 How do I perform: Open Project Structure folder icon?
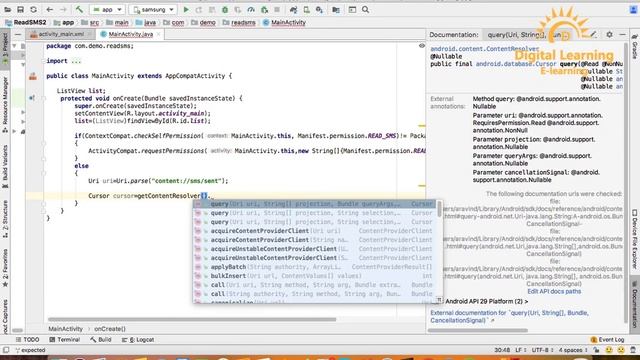[336, 9]
